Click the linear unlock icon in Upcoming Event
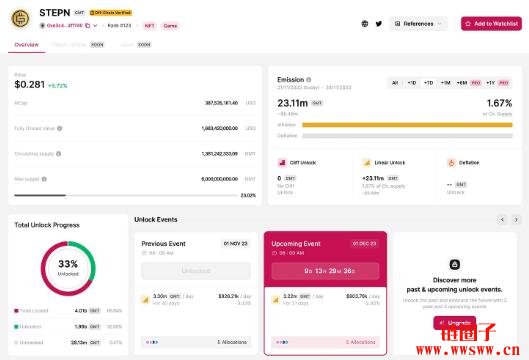The width and height of the screenshot is (529, 360). pyautogui.click(x=276, y=299)
